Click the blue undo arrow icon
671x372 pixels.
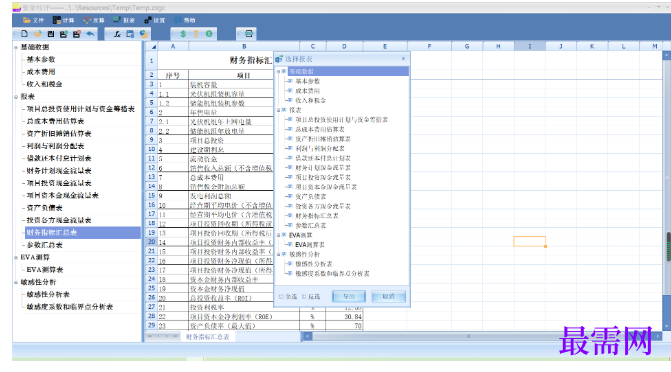pyautogui.click(x=90, y=34)
